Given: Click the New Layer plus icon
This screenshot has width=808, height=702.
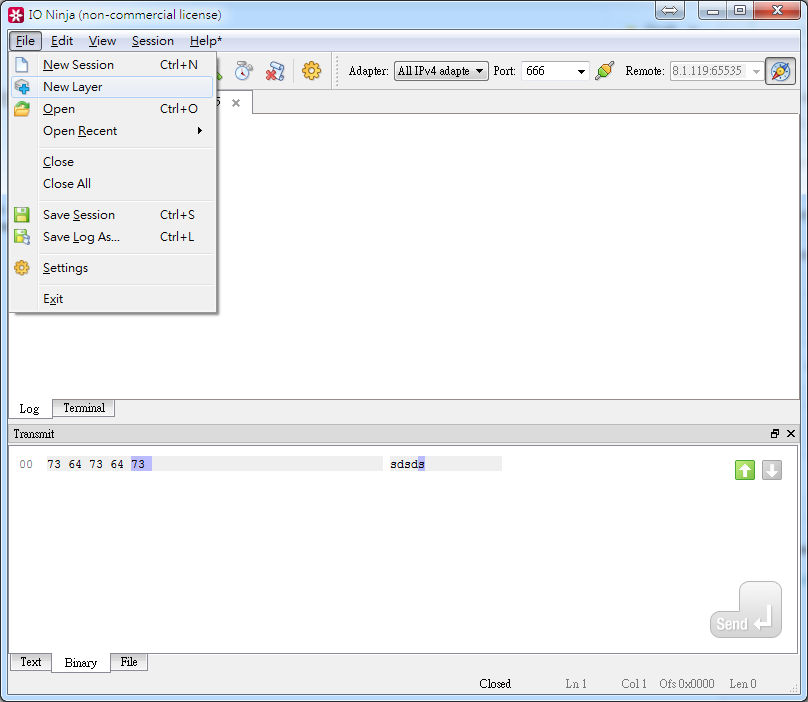Looking at the screenshot, I should click(x=22, y=87).
